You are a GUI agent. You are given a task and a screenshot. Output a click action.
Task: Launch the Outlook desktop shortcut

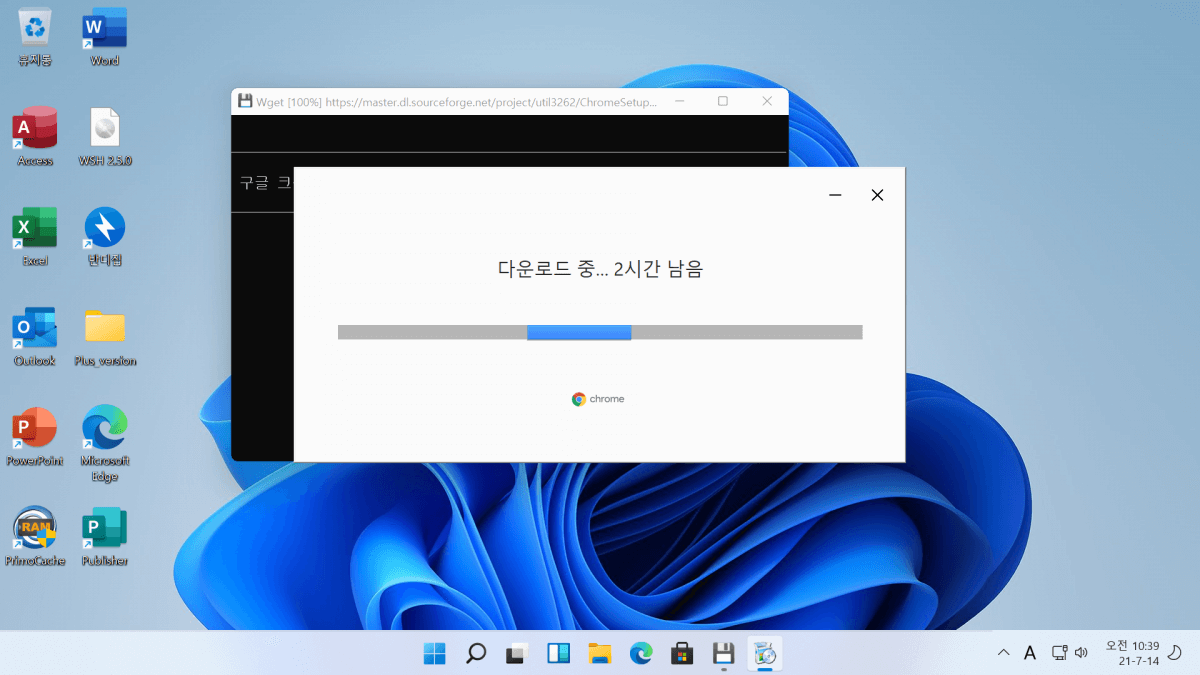pos(35,336)
